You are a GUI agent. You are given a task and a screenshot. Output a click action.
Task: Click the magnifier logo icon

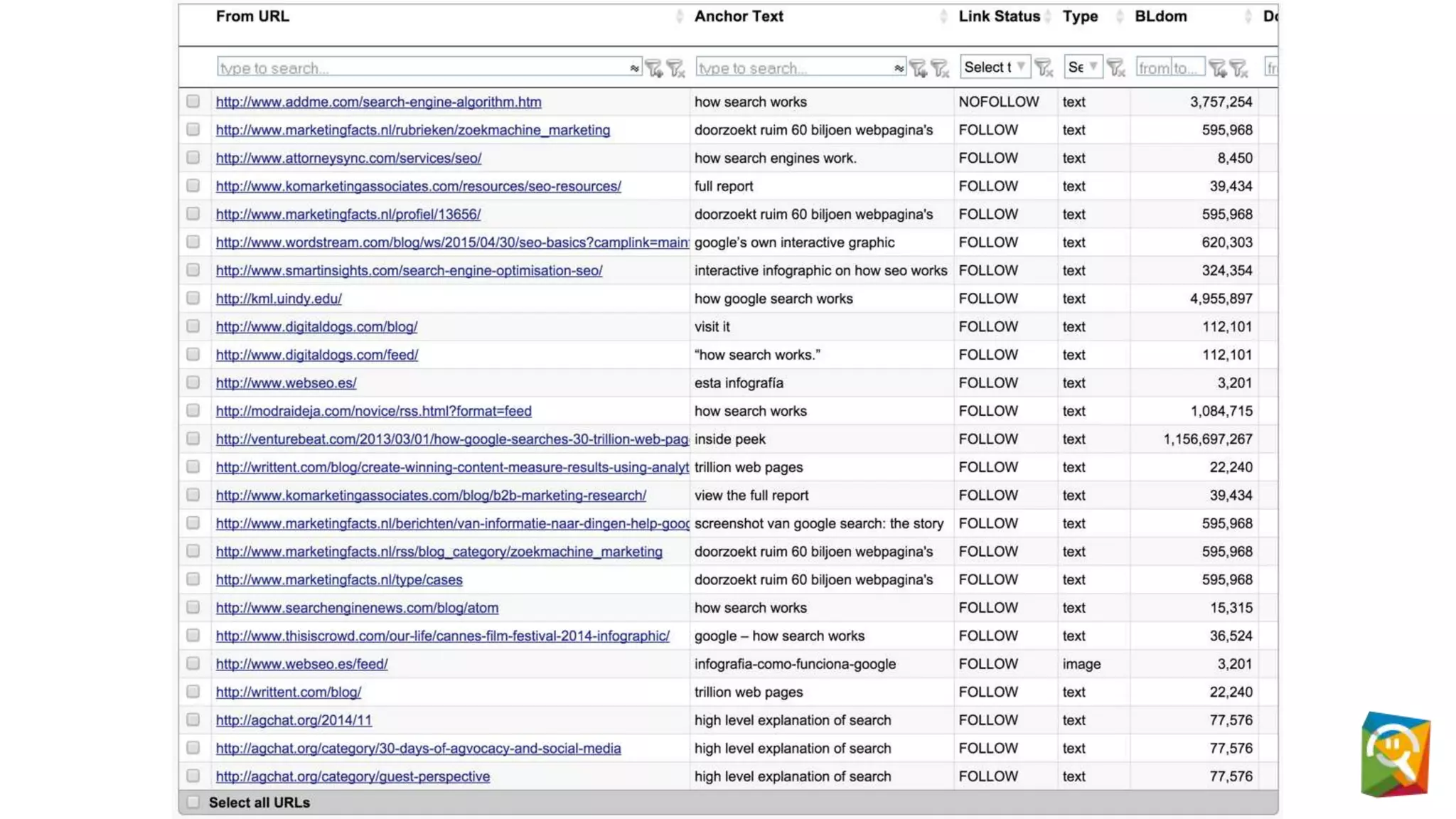tap(1395, 754)
